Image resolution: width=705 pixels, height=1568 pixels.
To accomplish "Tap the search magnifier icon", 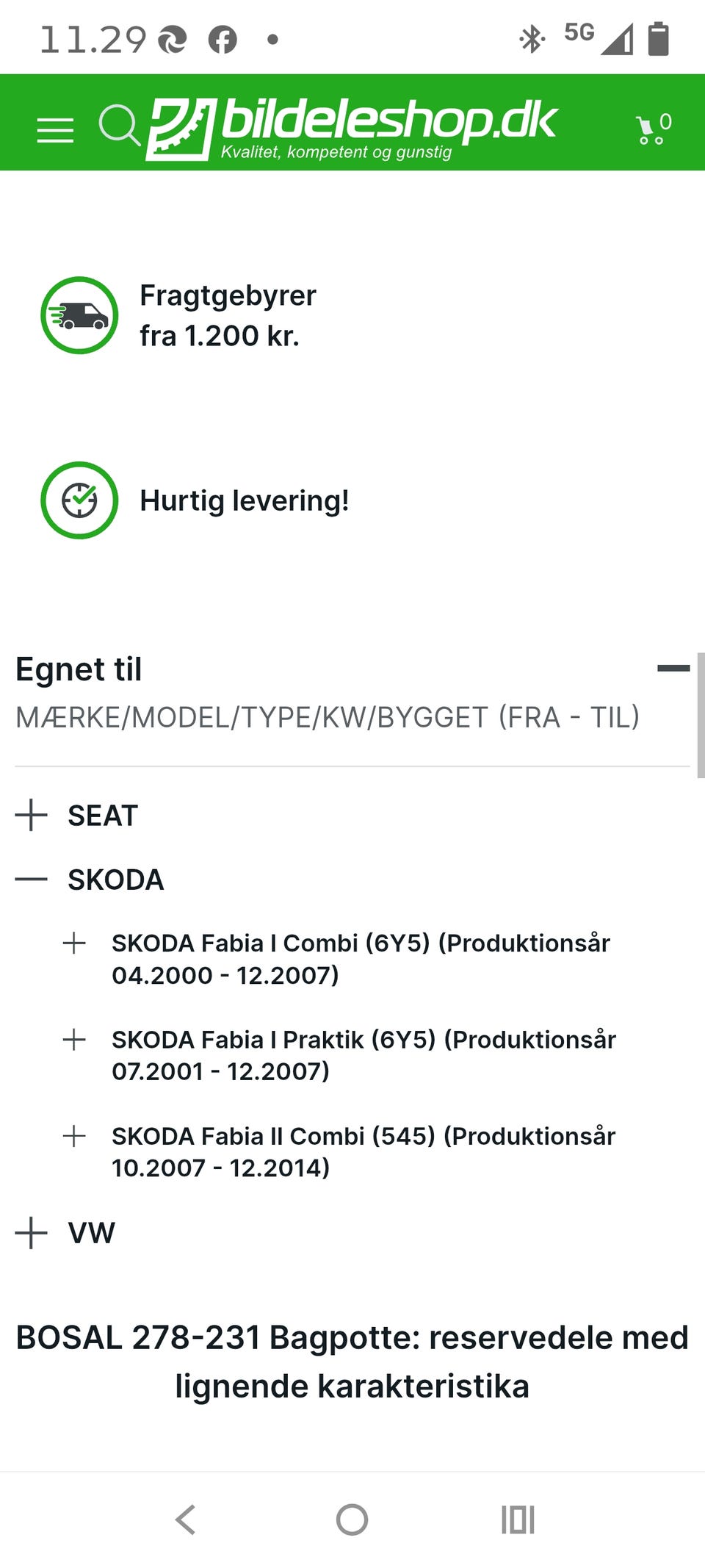I will pos(119,125).
